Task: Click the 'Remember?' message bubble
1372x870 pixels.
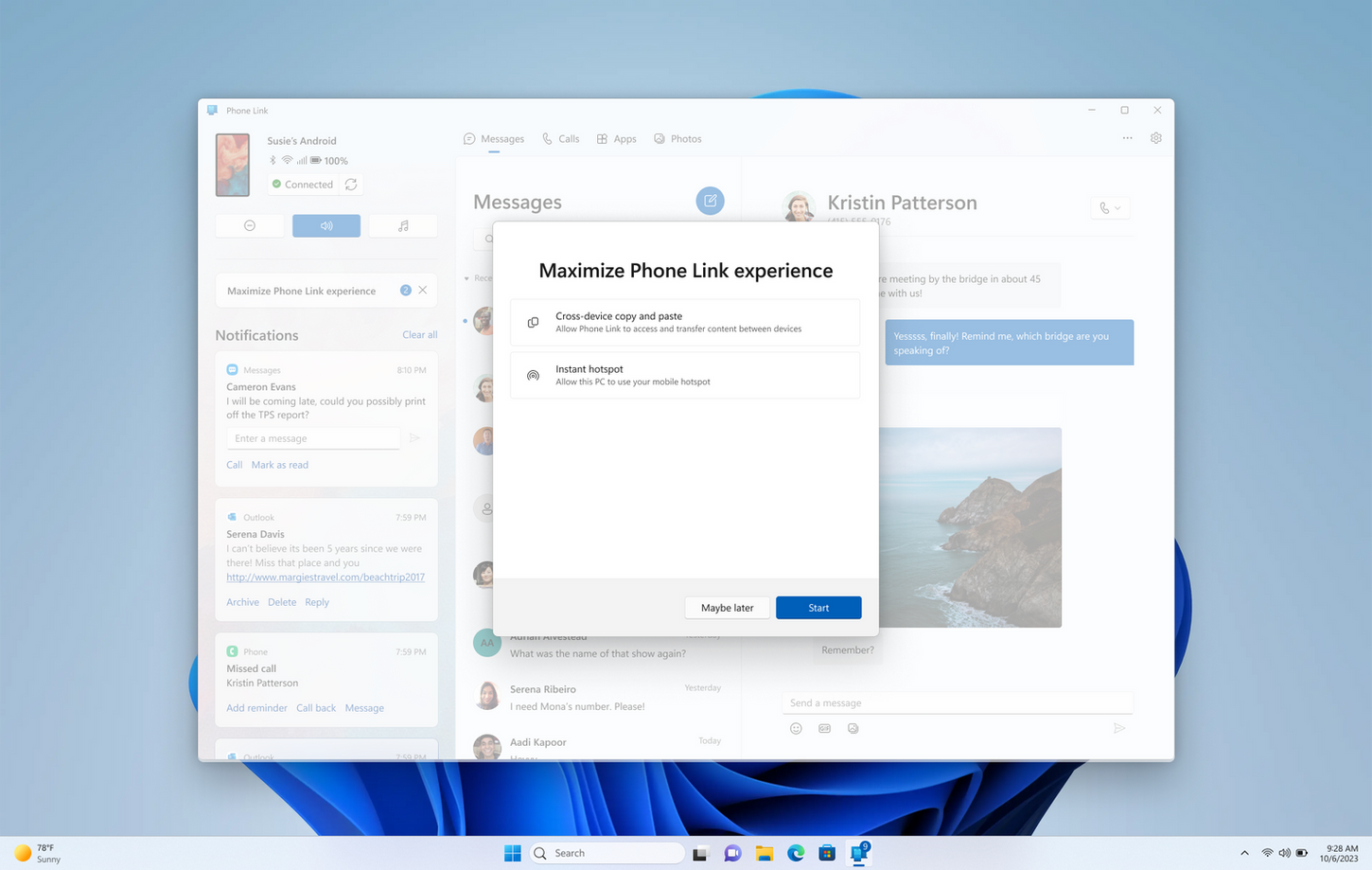Action: click(848, 650)
